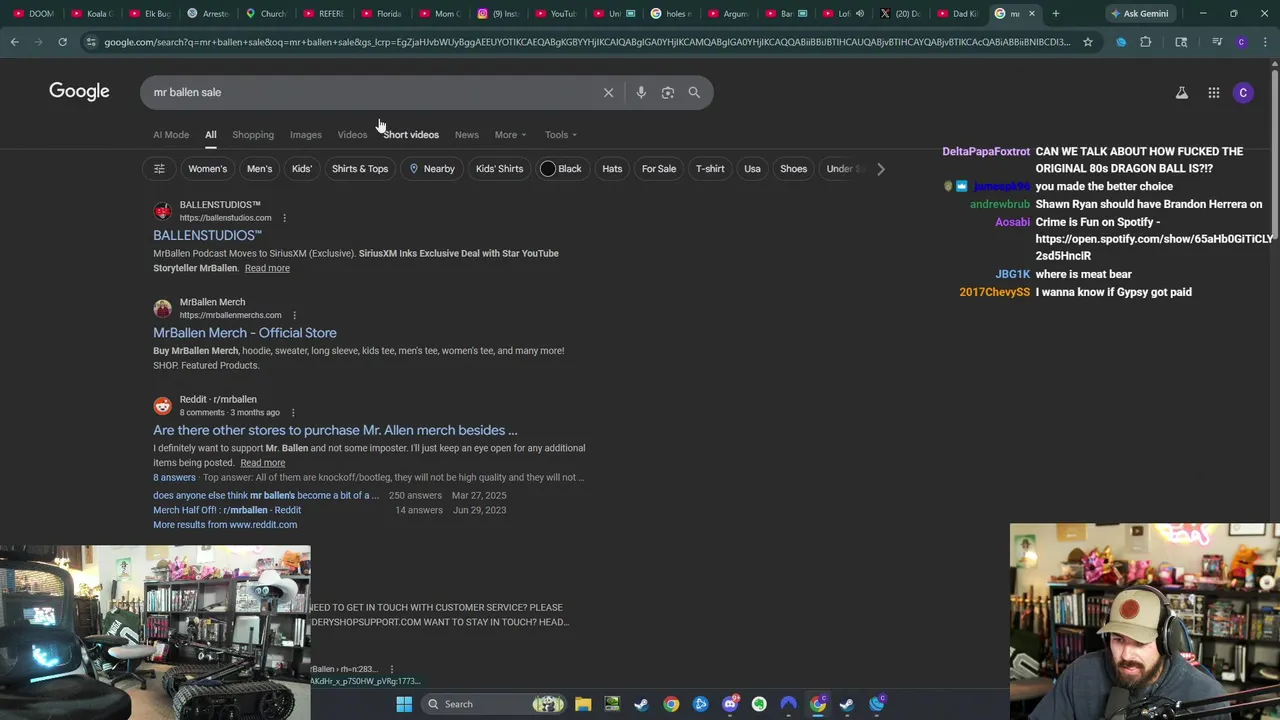Toggle the Kids' filter chip

click(x=301, y=169)
